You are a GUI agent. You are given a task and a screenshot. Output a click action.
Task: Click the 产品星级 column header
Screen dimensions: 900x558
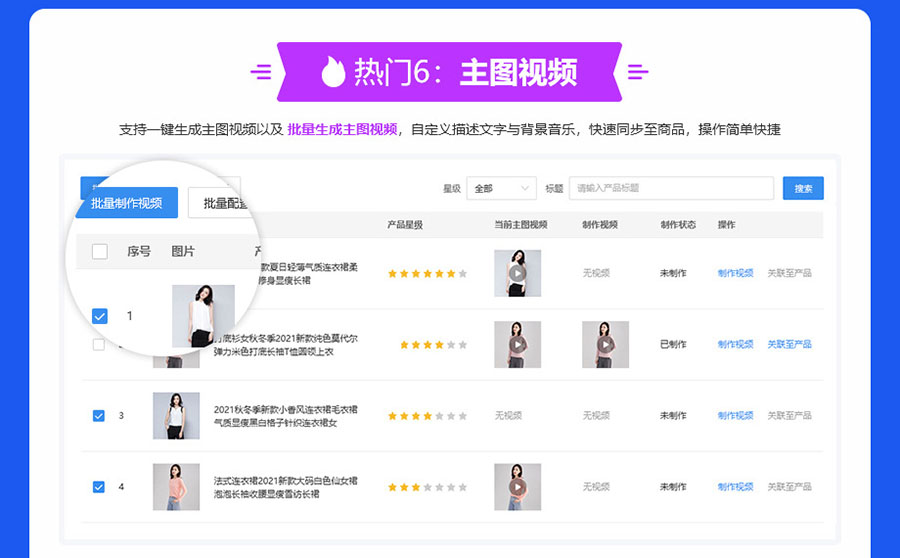coord(405,225)
